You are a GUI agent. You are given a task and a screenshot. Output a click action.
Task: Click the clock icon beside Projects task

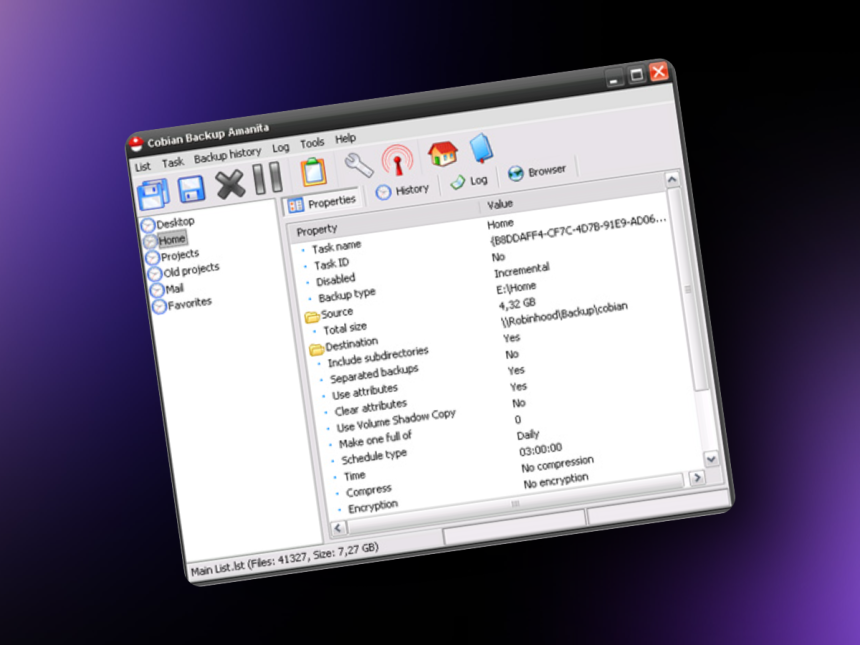(152, 257)
